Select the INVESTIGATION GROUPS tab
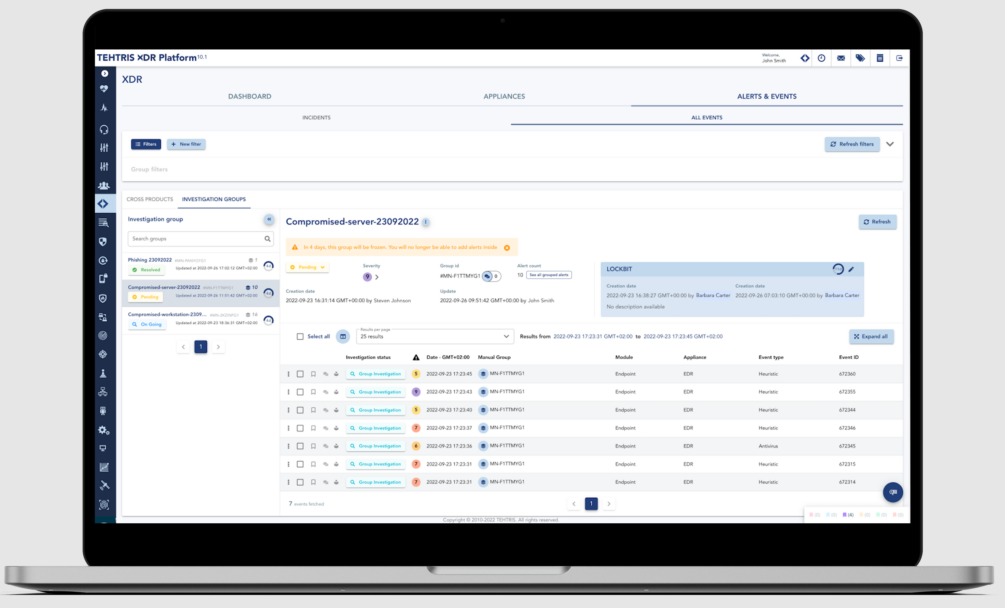The image size is (1005, 608). click(x=213, y=199)
